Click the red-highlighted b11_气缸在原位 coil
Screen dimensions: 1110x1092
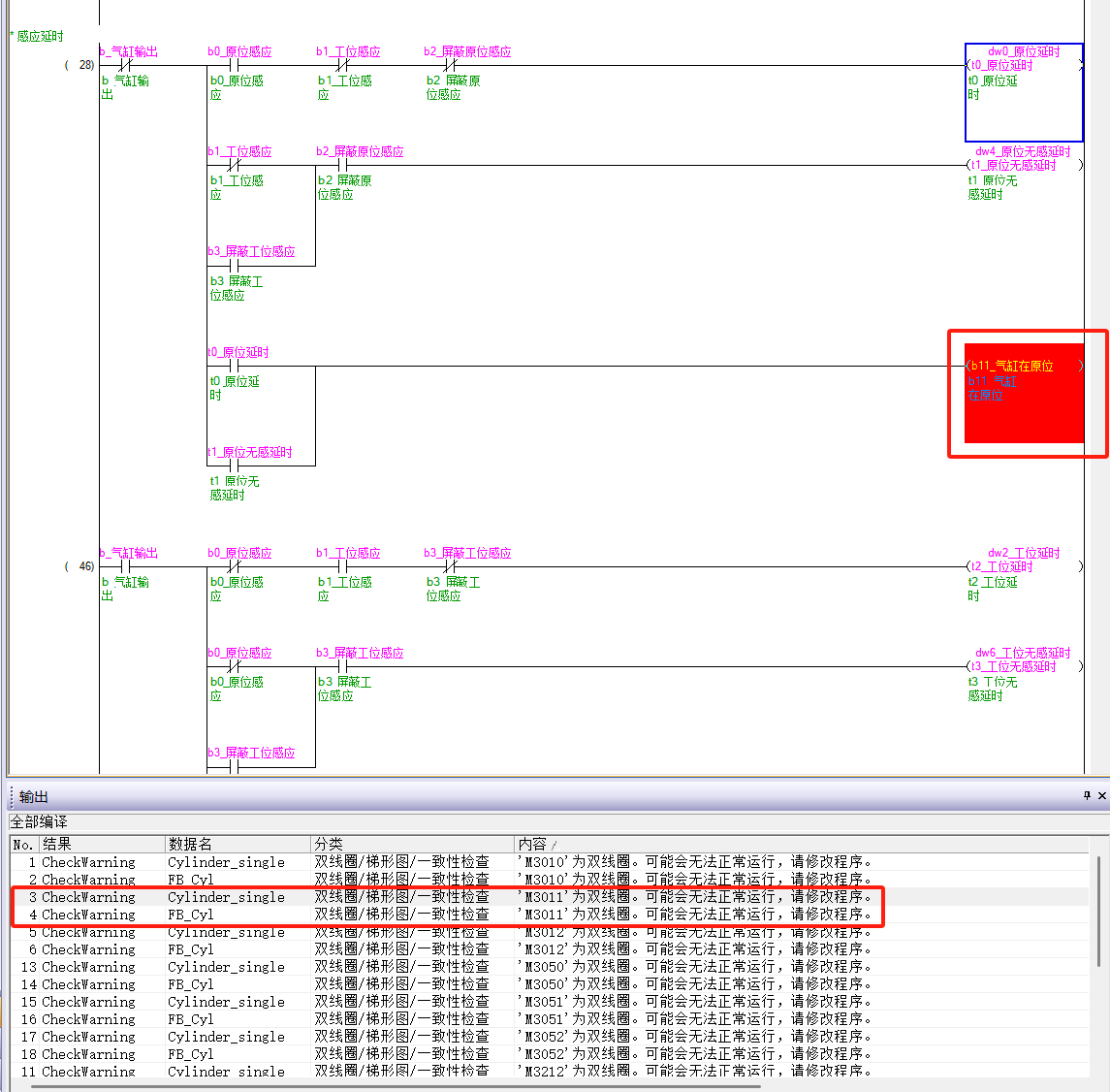1023,393
